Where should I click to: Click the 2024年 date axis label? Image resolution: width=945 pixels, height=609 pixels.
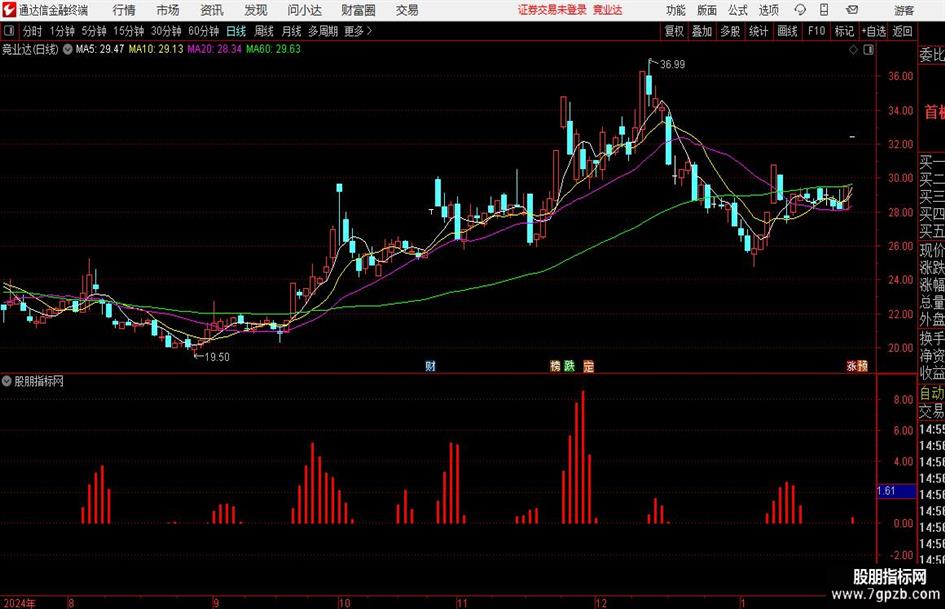click(x=19, y=603)
